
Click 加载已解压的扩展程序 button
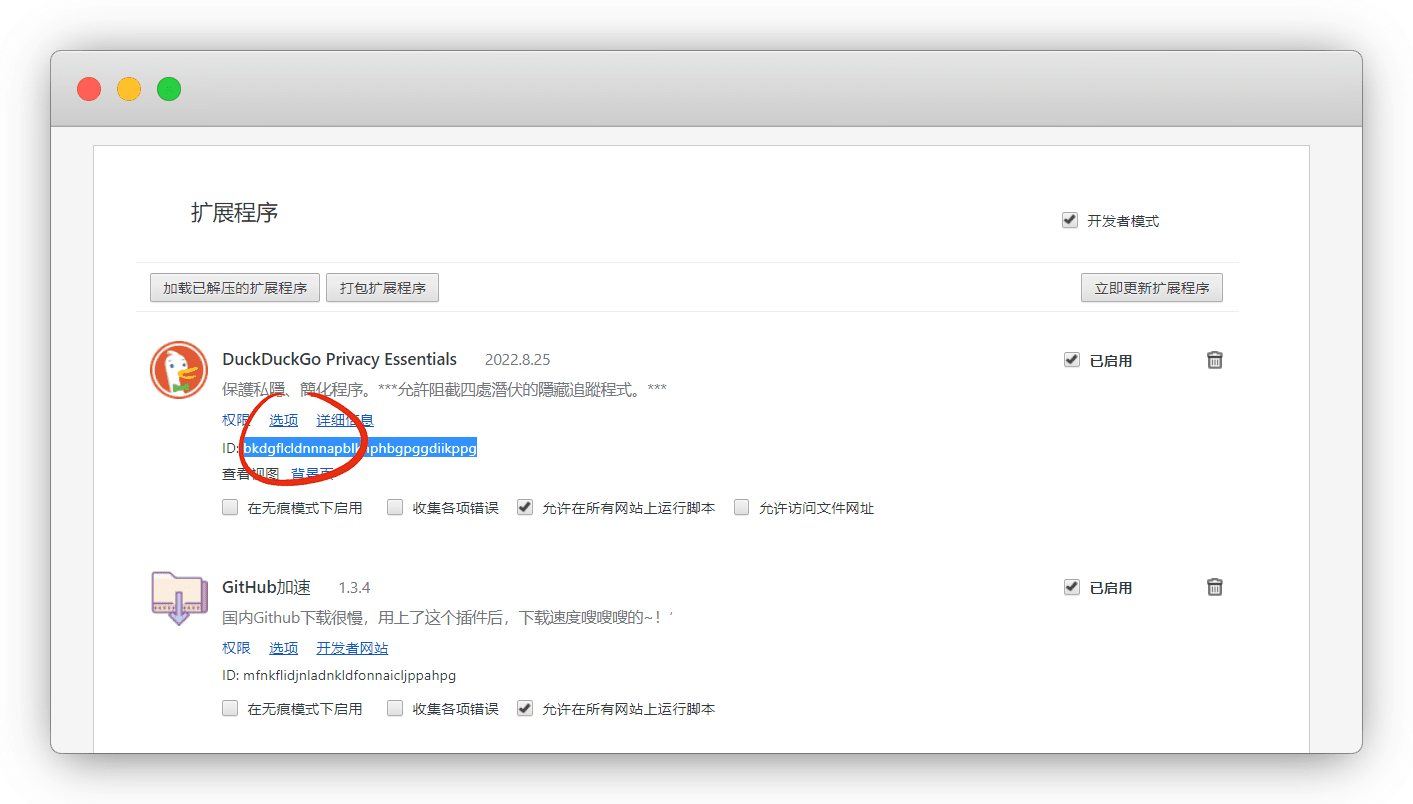point(235,288)
